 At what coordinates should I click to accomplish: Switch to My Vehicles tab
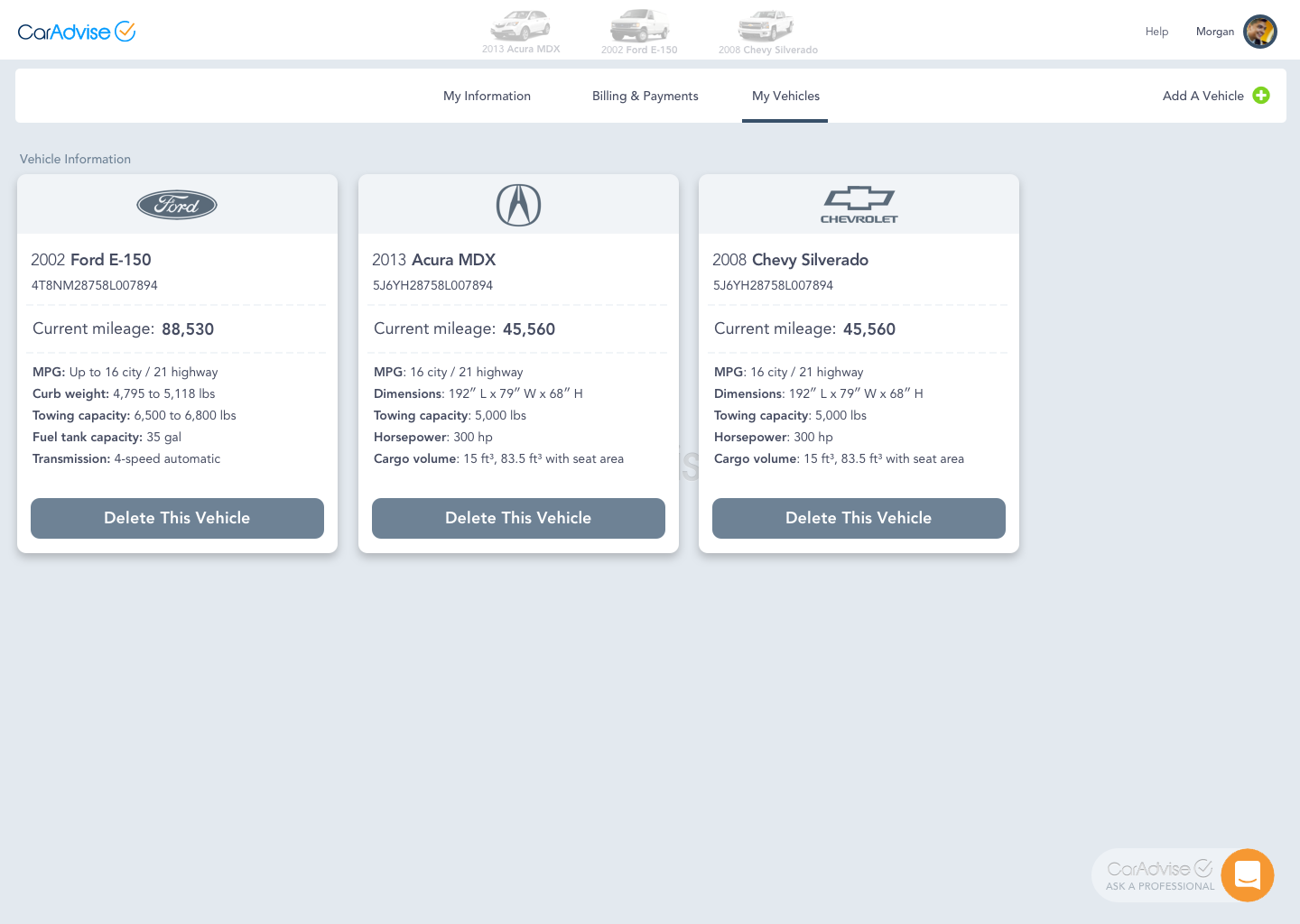click(785, 96)
